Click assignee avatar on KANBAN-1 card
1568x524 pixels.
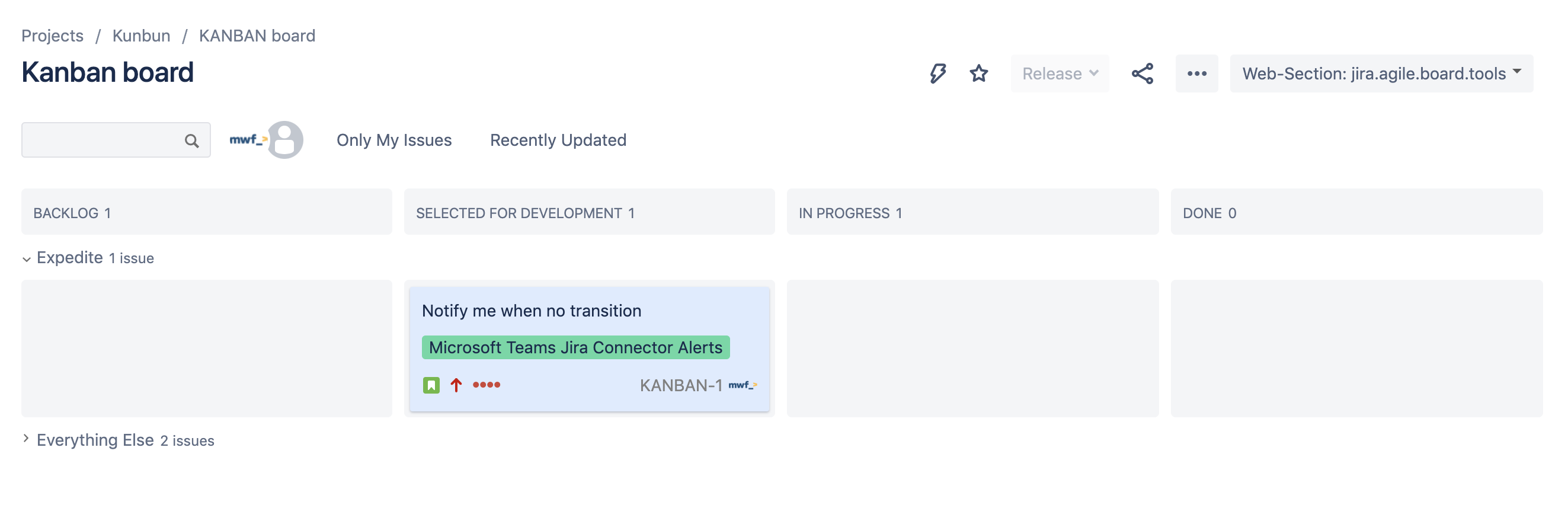[743, 385]
